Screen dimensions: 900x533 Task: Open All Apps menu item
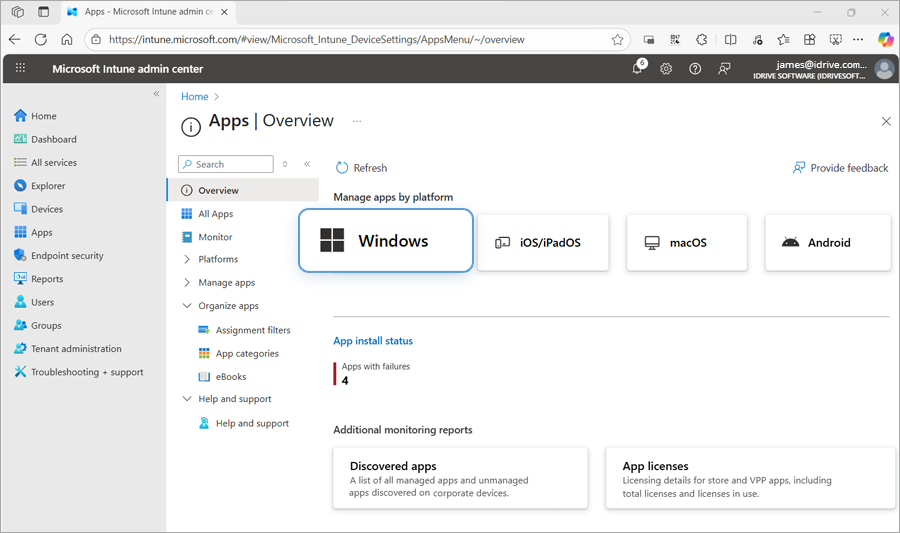(x=215, y=214)
